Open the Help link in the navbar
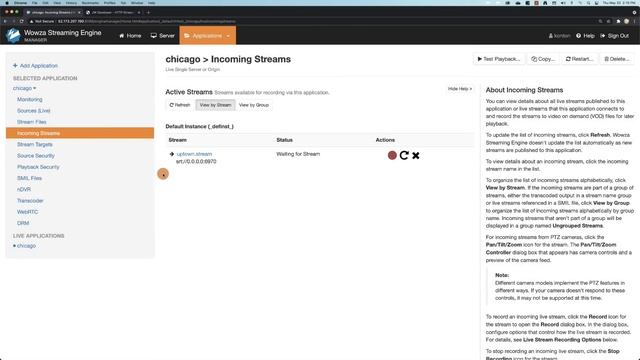The height and width of the screenshot is (360, 640). 585,36
